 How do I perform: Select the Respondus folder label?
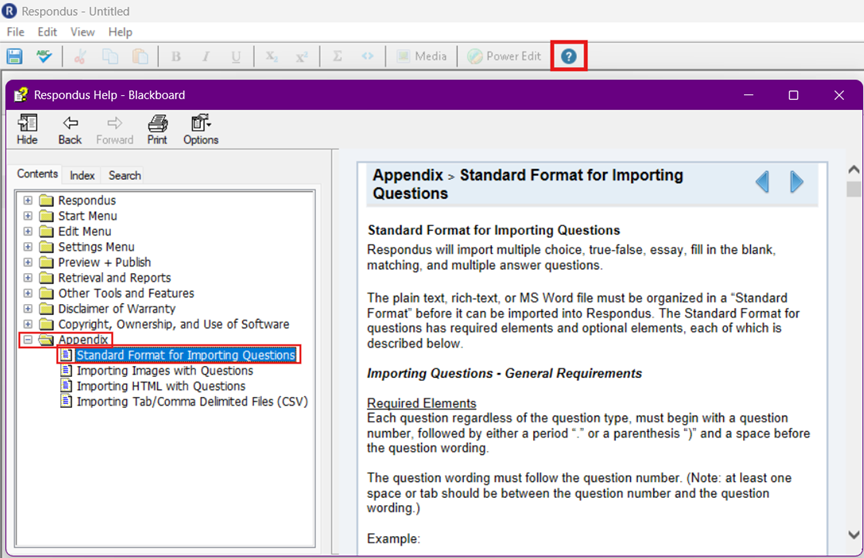click(87, 201)
